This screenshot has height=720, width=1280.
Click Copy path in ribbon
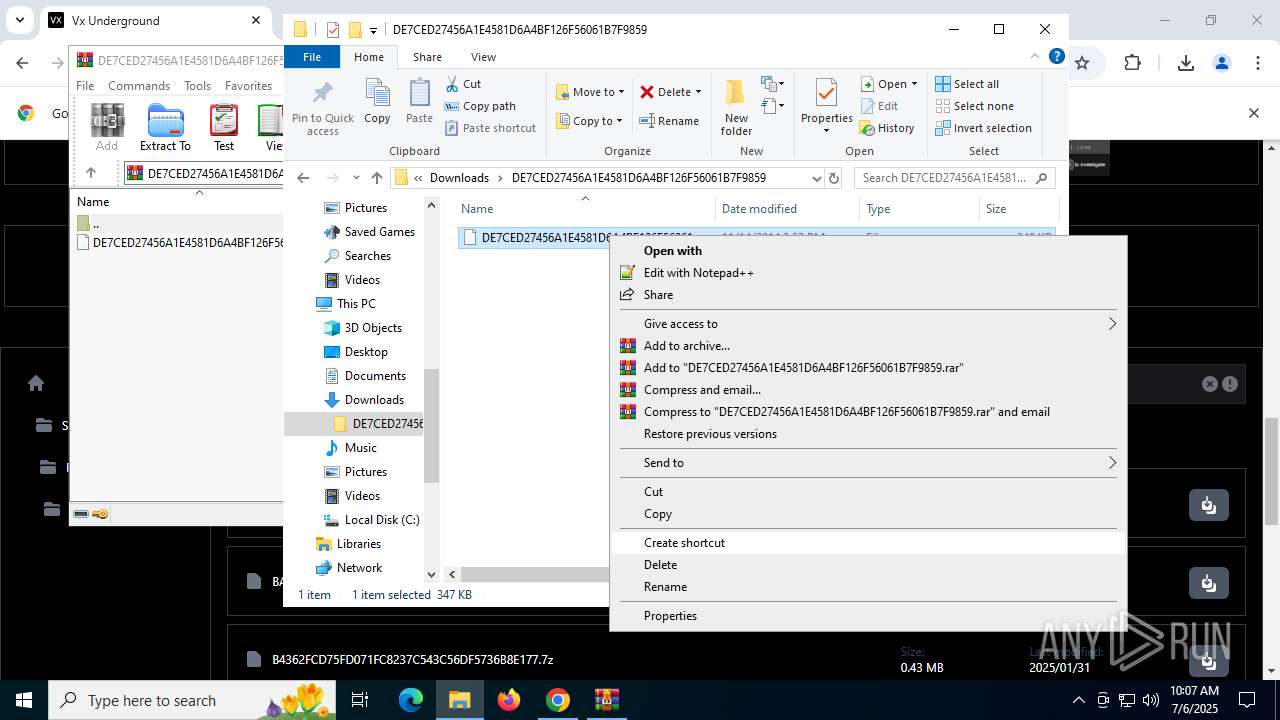pyautogui.click(x=480, y=106)
